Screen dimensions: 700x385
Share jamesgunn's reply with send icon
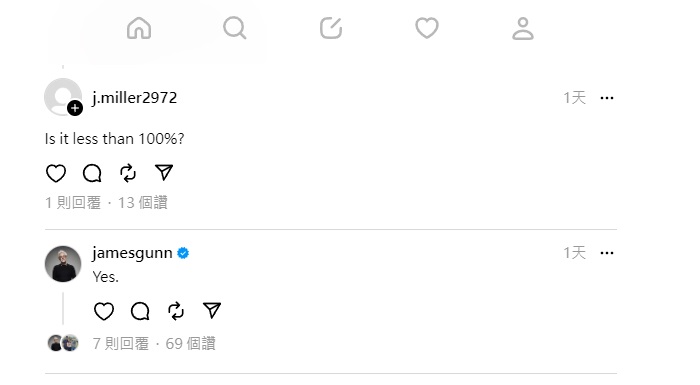(212, 310)
